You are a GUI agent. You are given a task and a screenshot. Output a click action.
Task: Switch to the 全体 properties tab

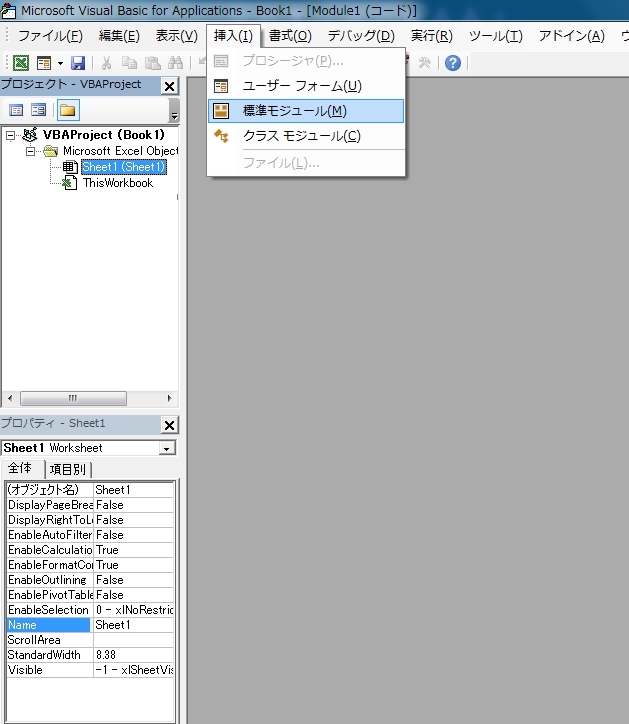tap(20, 468)
